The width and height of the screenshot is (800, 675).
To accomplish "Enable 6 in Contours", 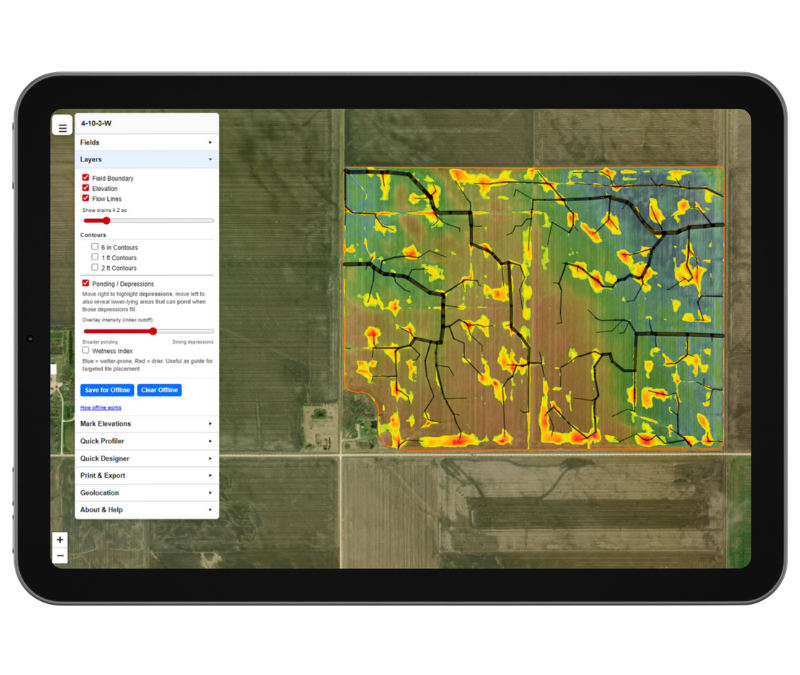I will [95, 247].
